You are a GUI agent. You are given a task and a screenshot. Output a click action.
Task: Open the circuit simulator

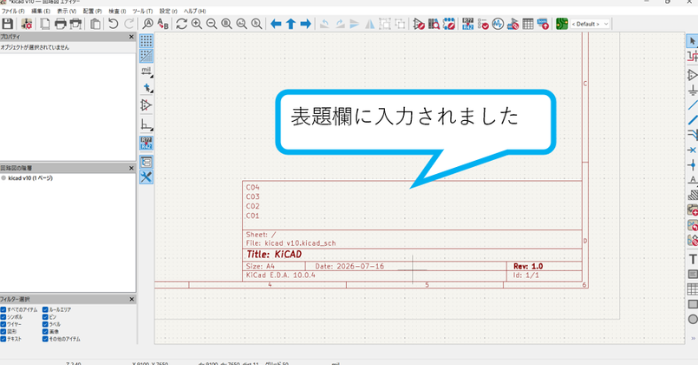[x=498, y=24]
